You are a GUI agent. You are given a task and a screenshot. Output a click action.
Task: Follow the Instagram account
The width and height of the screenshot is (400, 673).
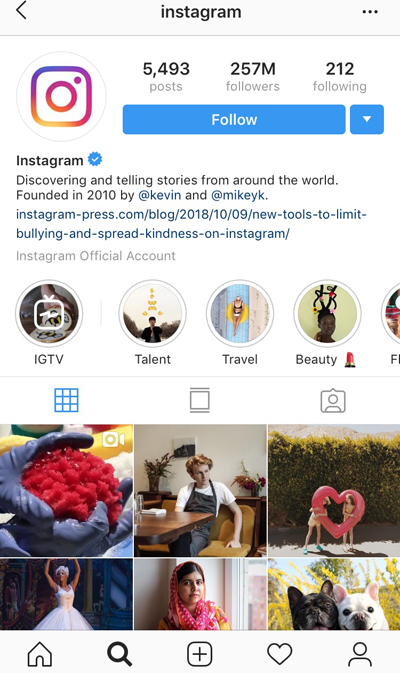(x=234, y=119)
